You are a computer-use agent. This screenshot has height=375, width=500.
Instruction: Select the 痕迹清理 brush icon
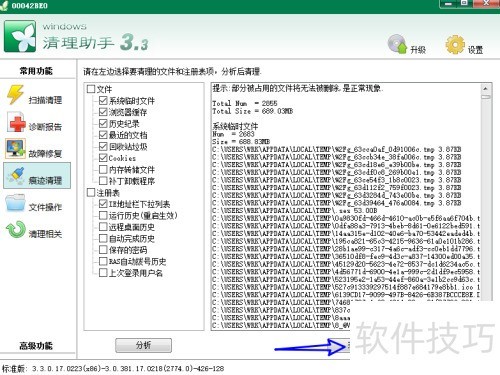[17, 176]
